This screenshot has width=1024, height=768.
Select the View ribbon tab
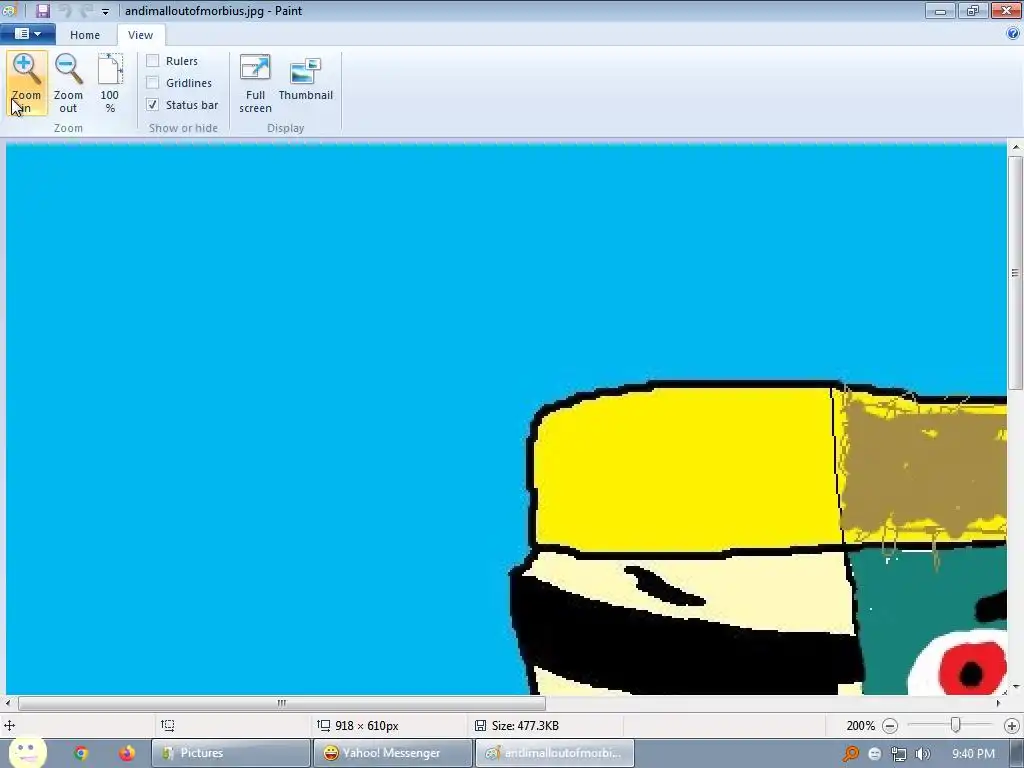coord(140,35)
